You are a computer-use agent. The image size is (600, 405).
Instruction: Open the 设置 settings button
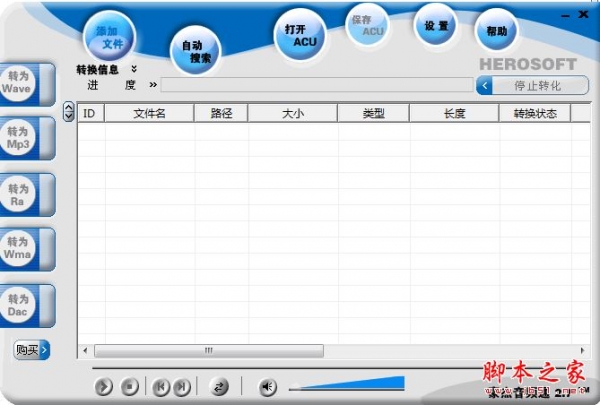pos(435,26)
